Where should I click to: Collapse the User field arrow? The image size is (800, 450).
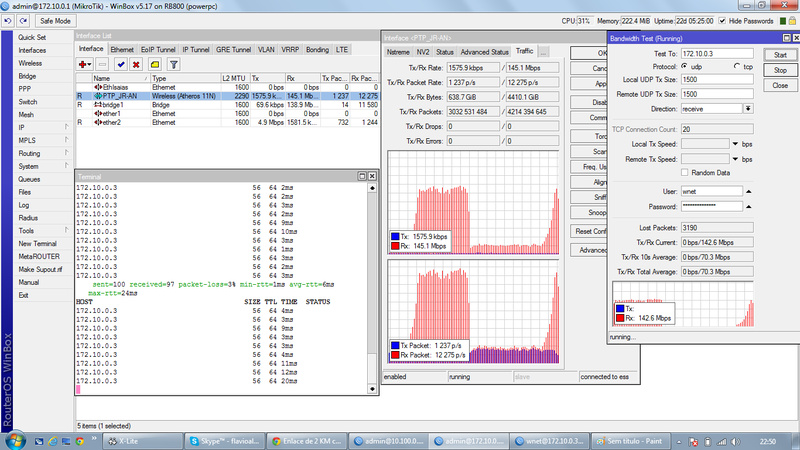(748, 191)
